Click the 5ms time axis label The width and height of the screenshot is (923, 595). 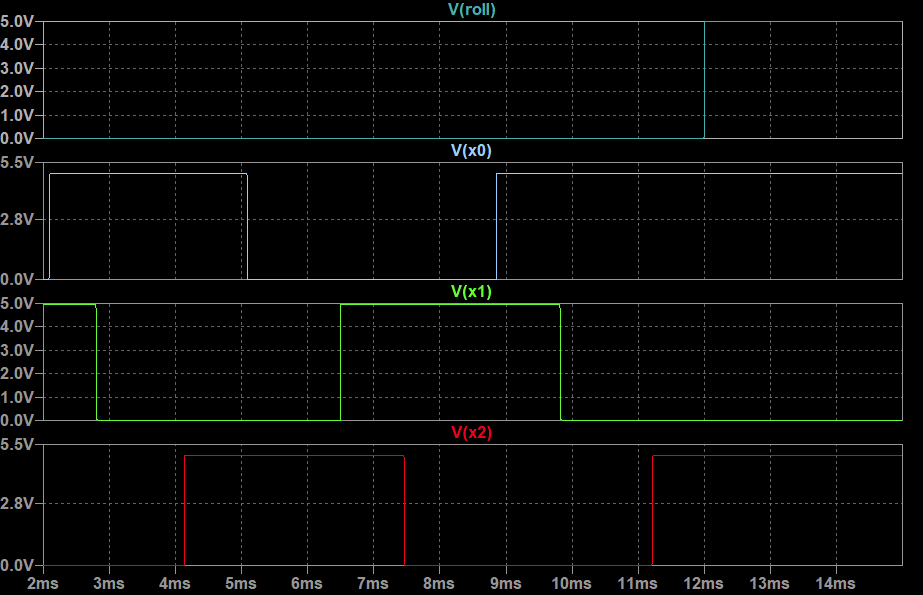click(x=241, y=583)
